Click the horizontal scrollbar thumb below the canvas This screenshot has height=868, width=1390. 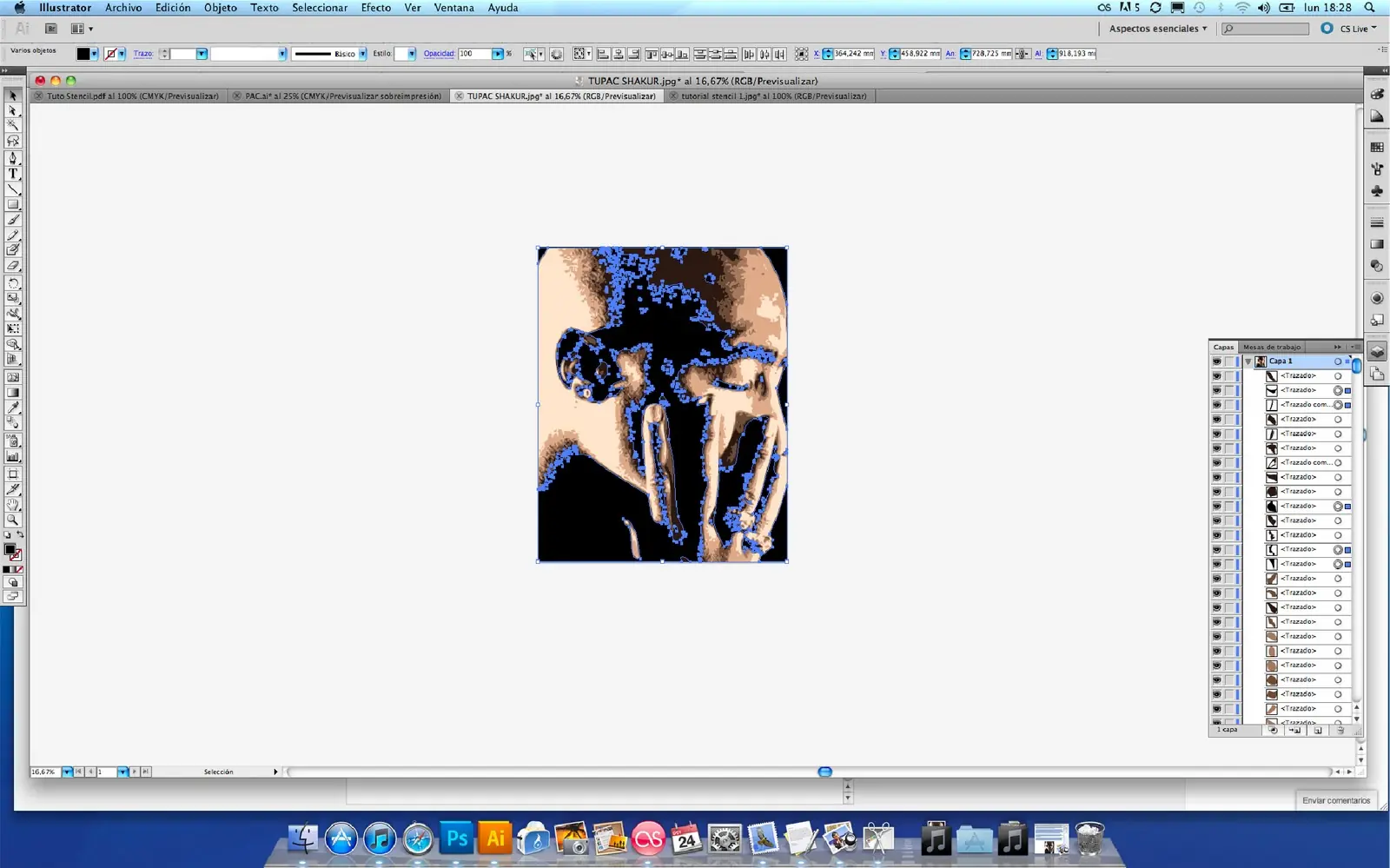(825, 772)
